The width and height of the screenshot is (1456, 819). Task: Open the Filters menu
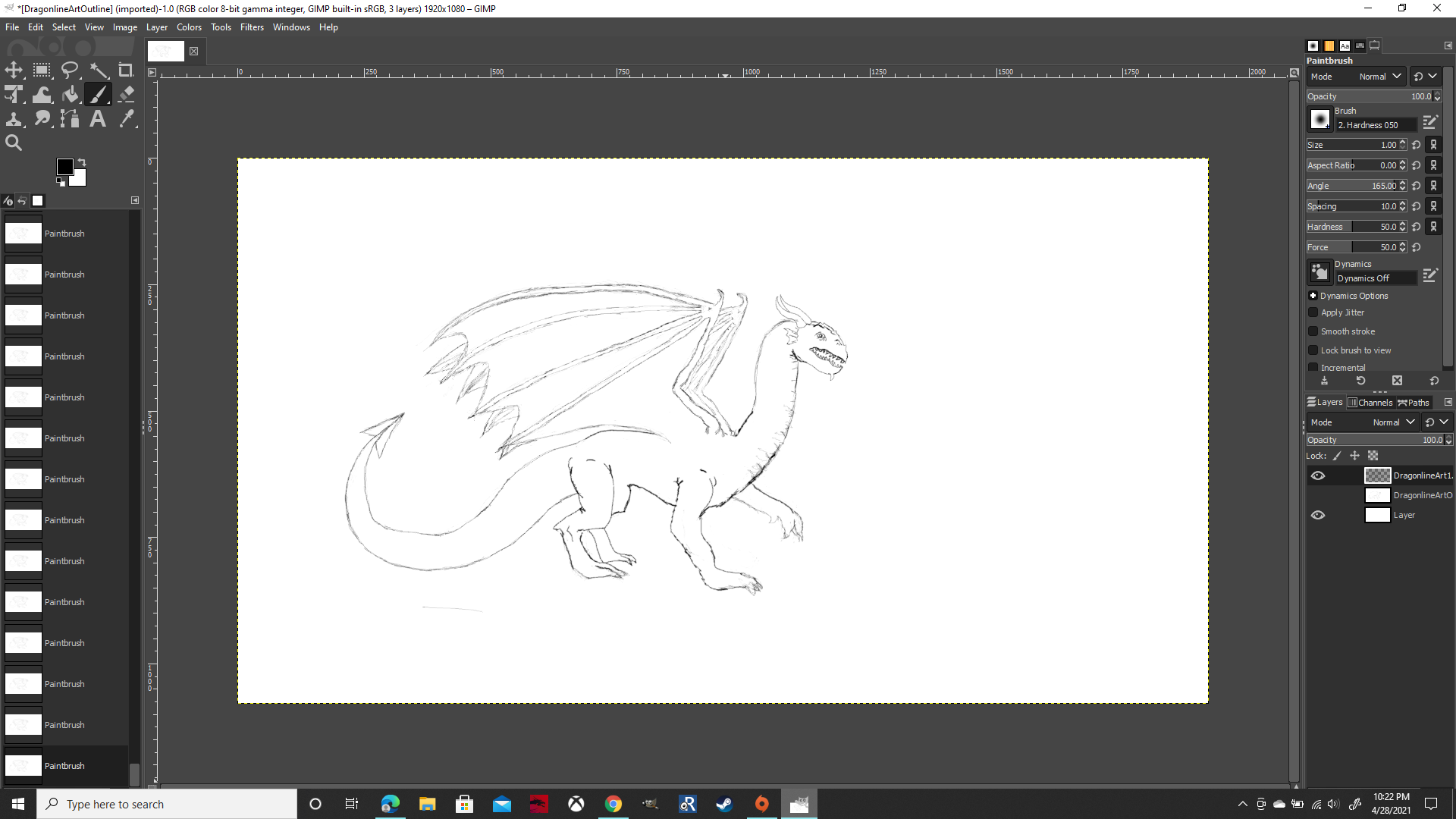[x=252, y=27]
